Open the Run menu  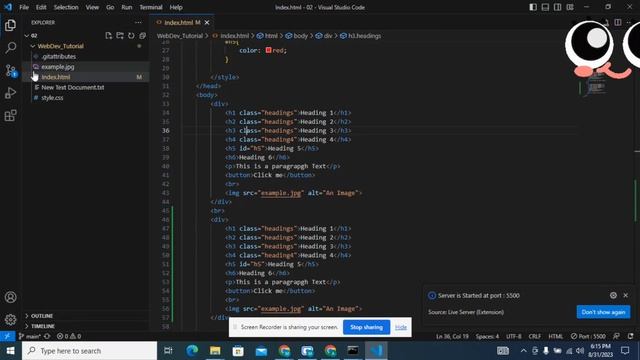point(127,7)
